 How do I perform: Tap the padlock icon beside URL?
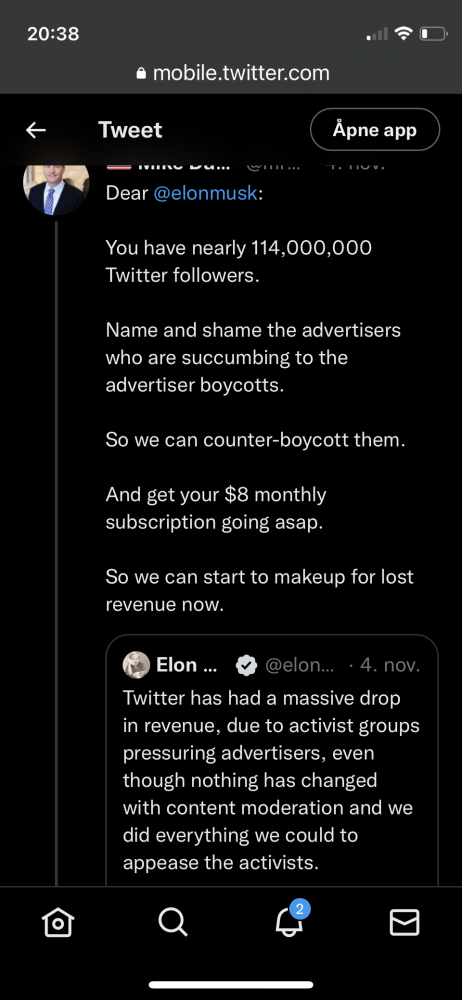tap(142, 73)
